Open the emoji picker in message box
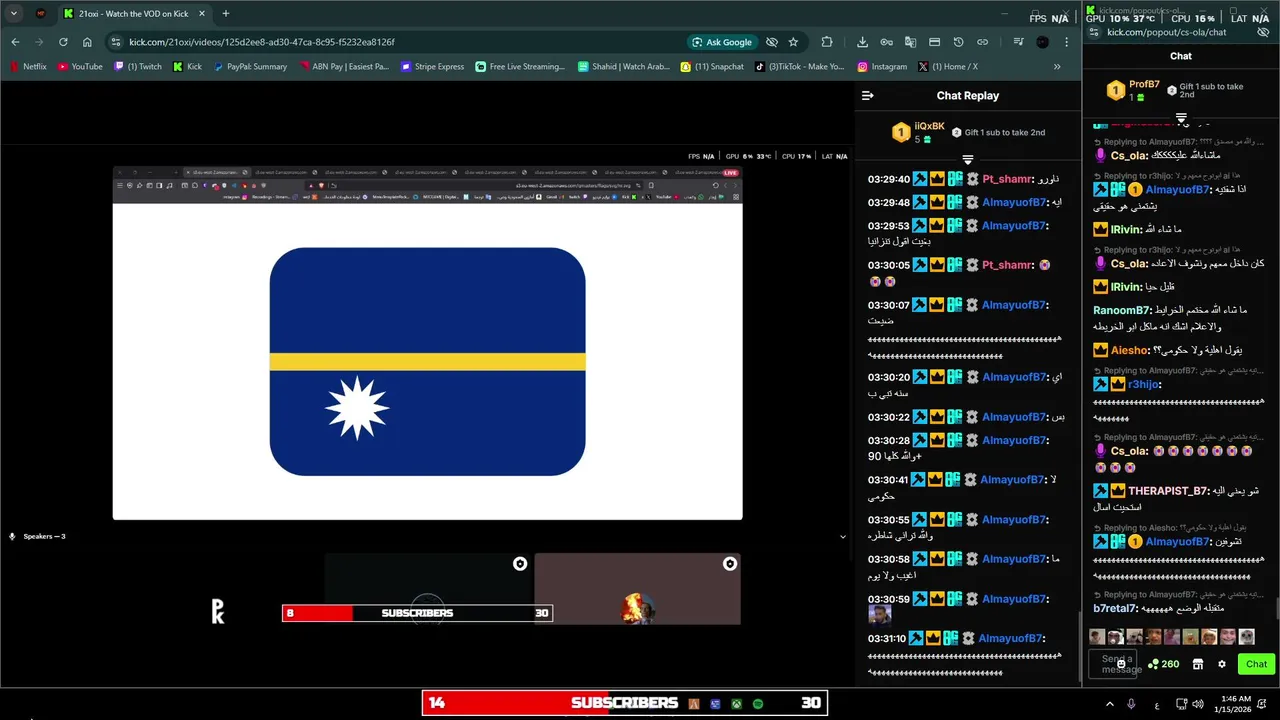 pos(1121,664)
